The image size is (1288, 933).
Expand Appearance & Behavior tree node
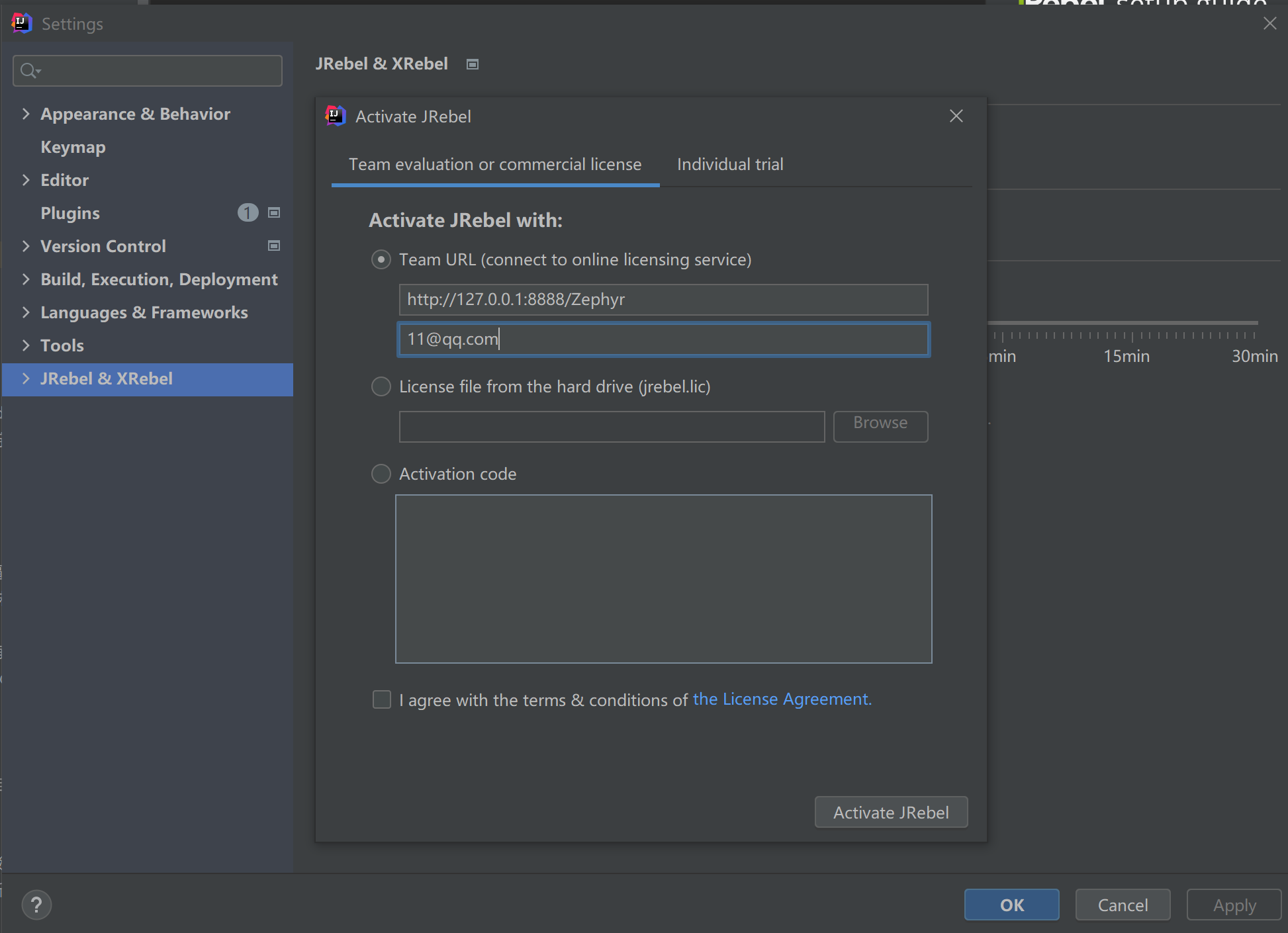[26, 114]
